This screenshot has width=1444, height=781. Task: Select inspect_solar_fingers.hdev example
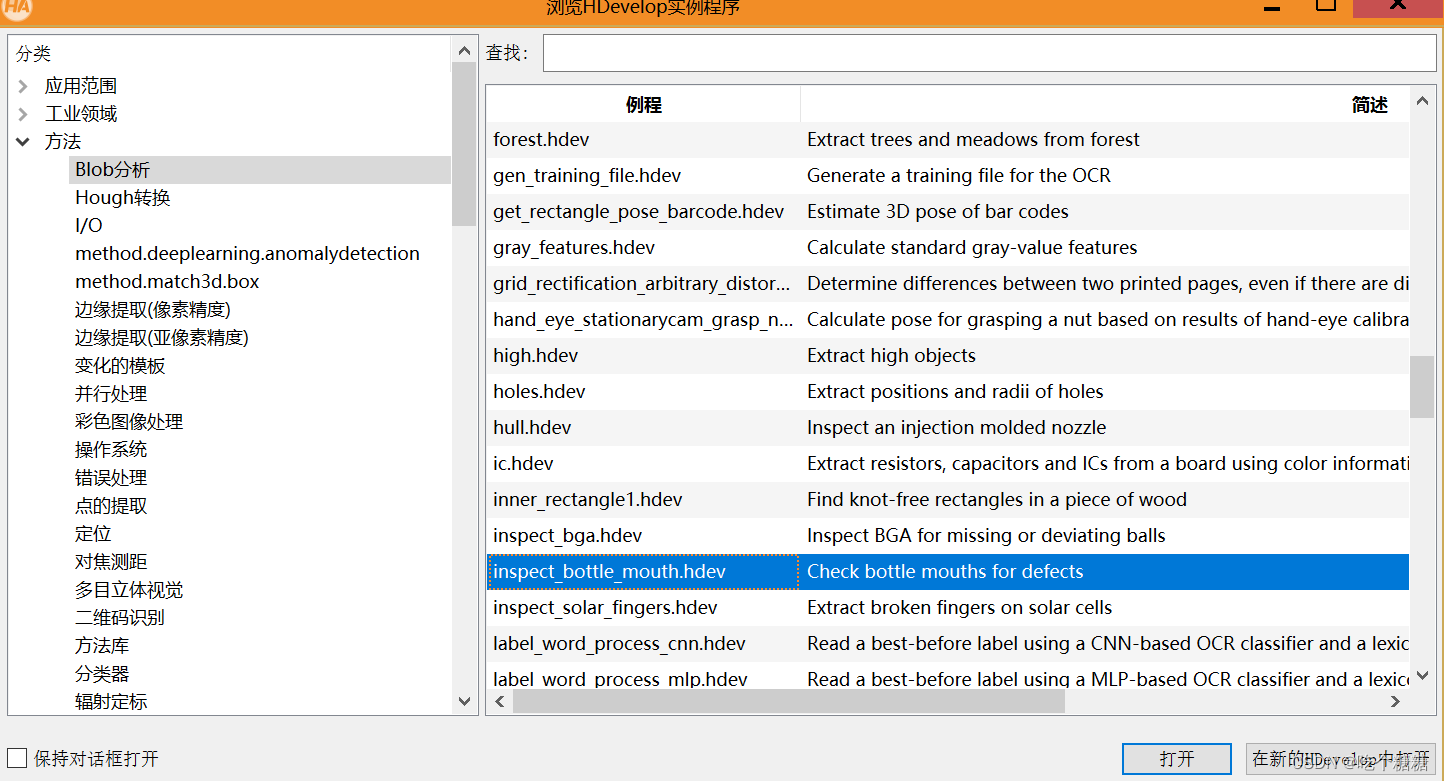[605, 608]
